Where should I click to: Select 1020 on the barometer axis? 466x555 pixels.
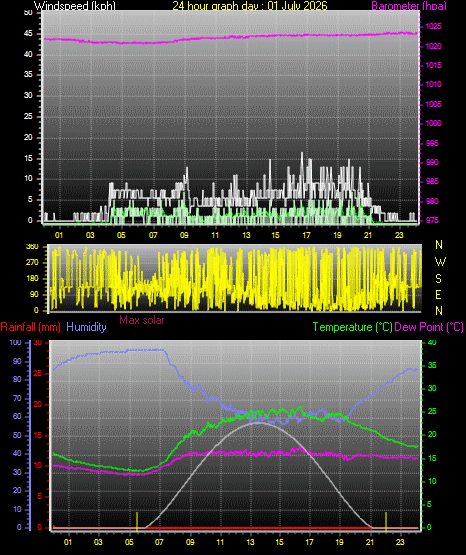point(433,46)
